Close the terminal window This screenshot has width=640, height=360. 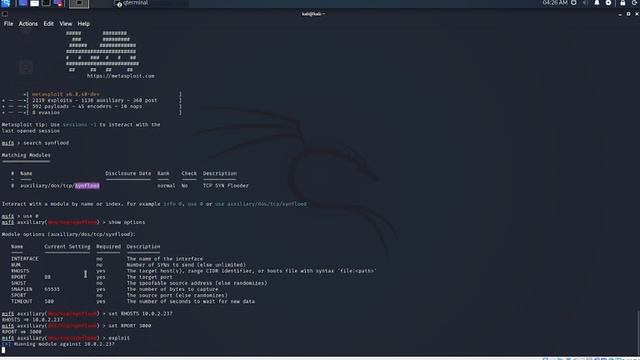point(637,14)
